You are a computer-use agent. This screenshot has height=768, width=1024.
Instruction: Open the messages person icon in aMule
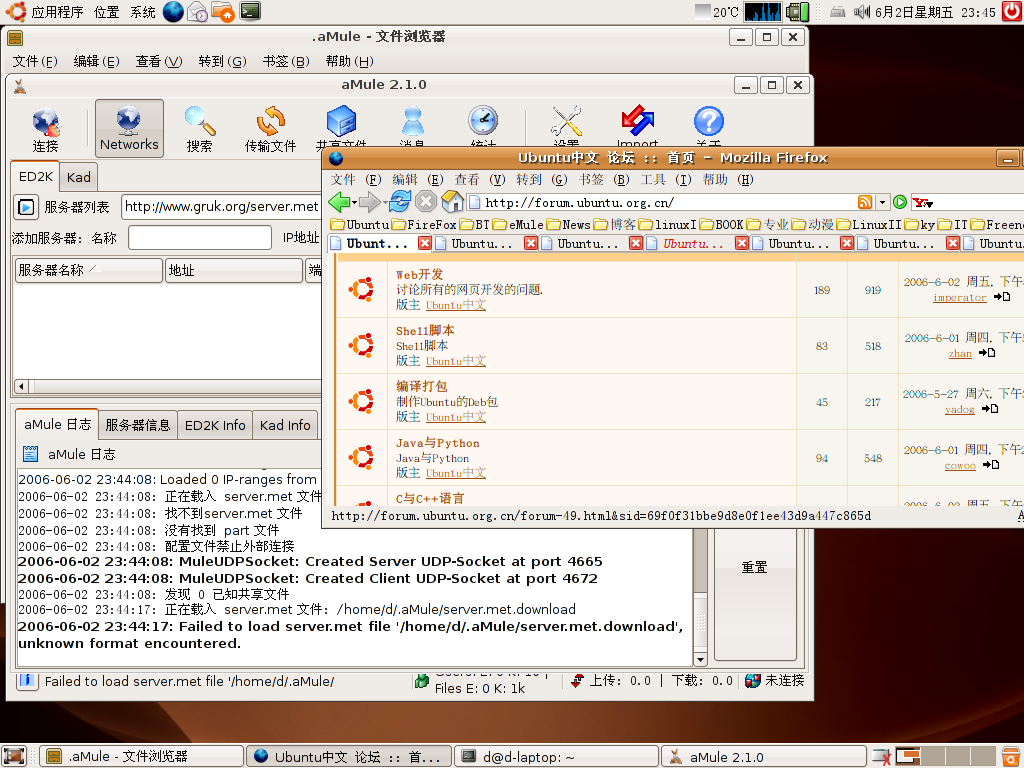coord(412,121)
